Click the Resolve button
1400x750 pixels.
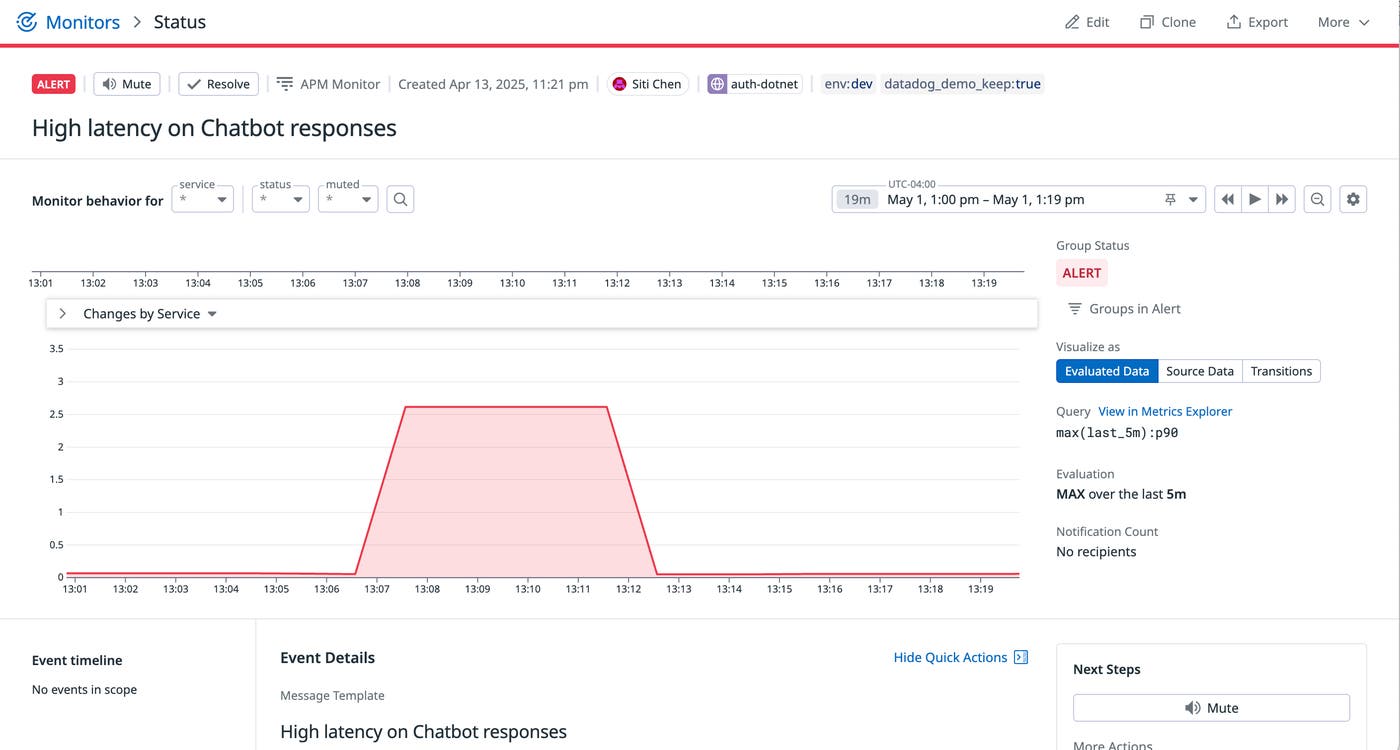pyautogui.click(x=218, y=84)
